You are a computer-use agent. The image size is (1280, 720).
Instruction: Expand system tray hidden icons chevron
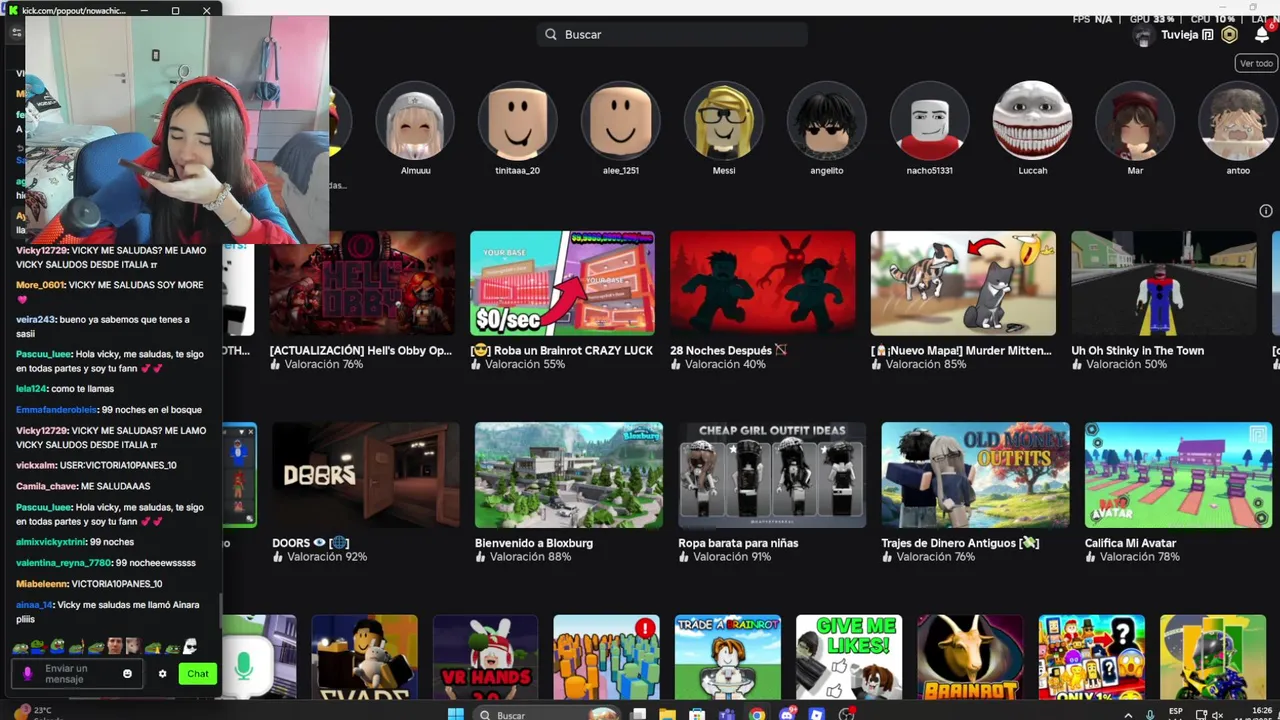[1128, 715]
